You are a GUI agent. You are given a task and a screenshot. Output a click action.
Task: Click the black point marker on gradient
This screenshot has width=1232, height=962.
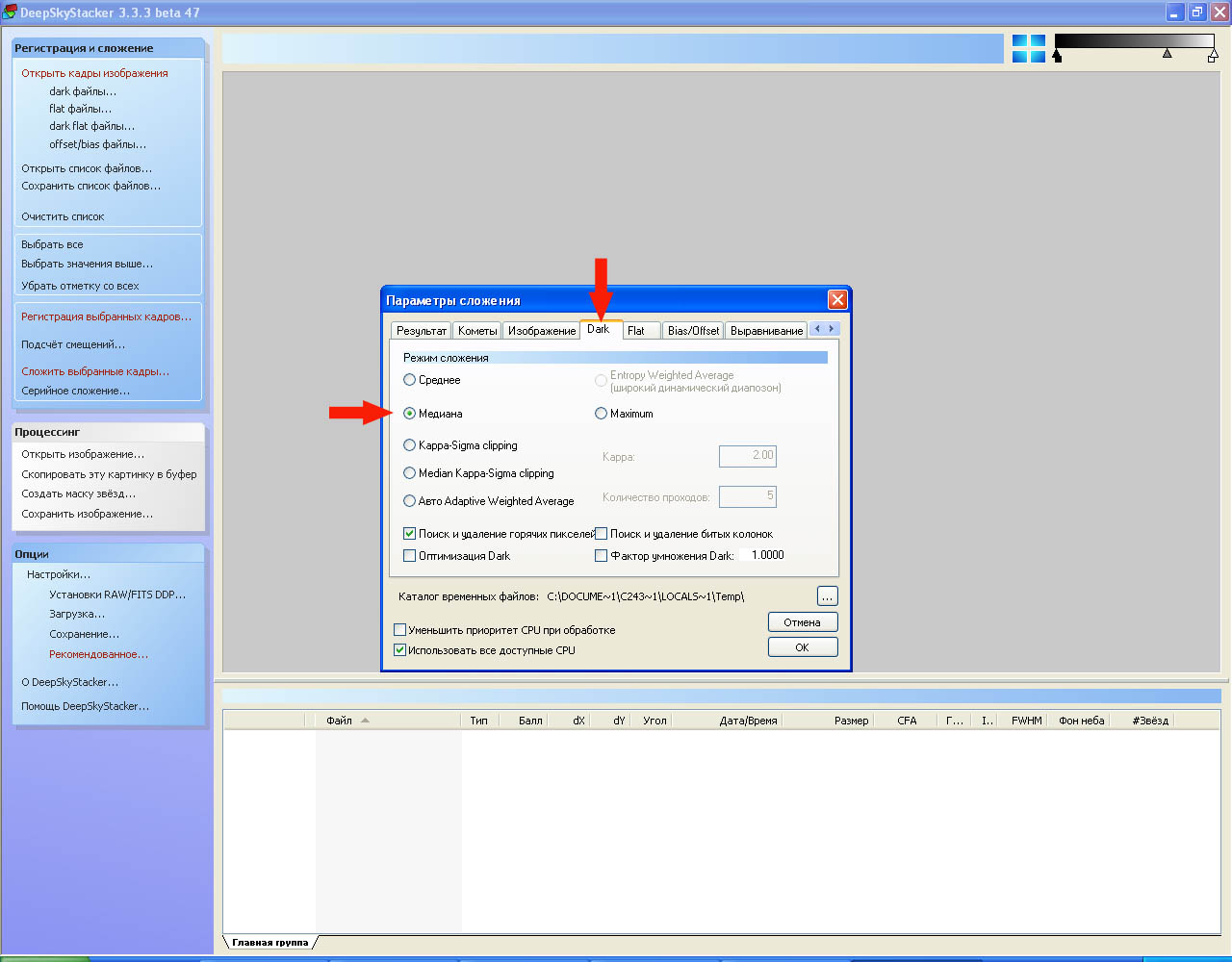click(x=1058, y=57)
